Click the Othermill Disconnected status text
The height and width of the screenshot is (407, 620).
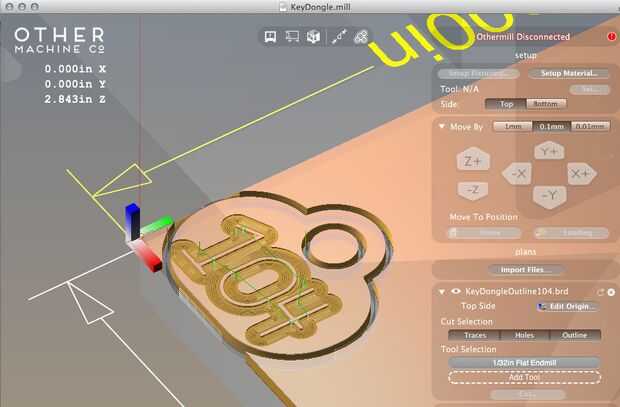pos(523,37)
